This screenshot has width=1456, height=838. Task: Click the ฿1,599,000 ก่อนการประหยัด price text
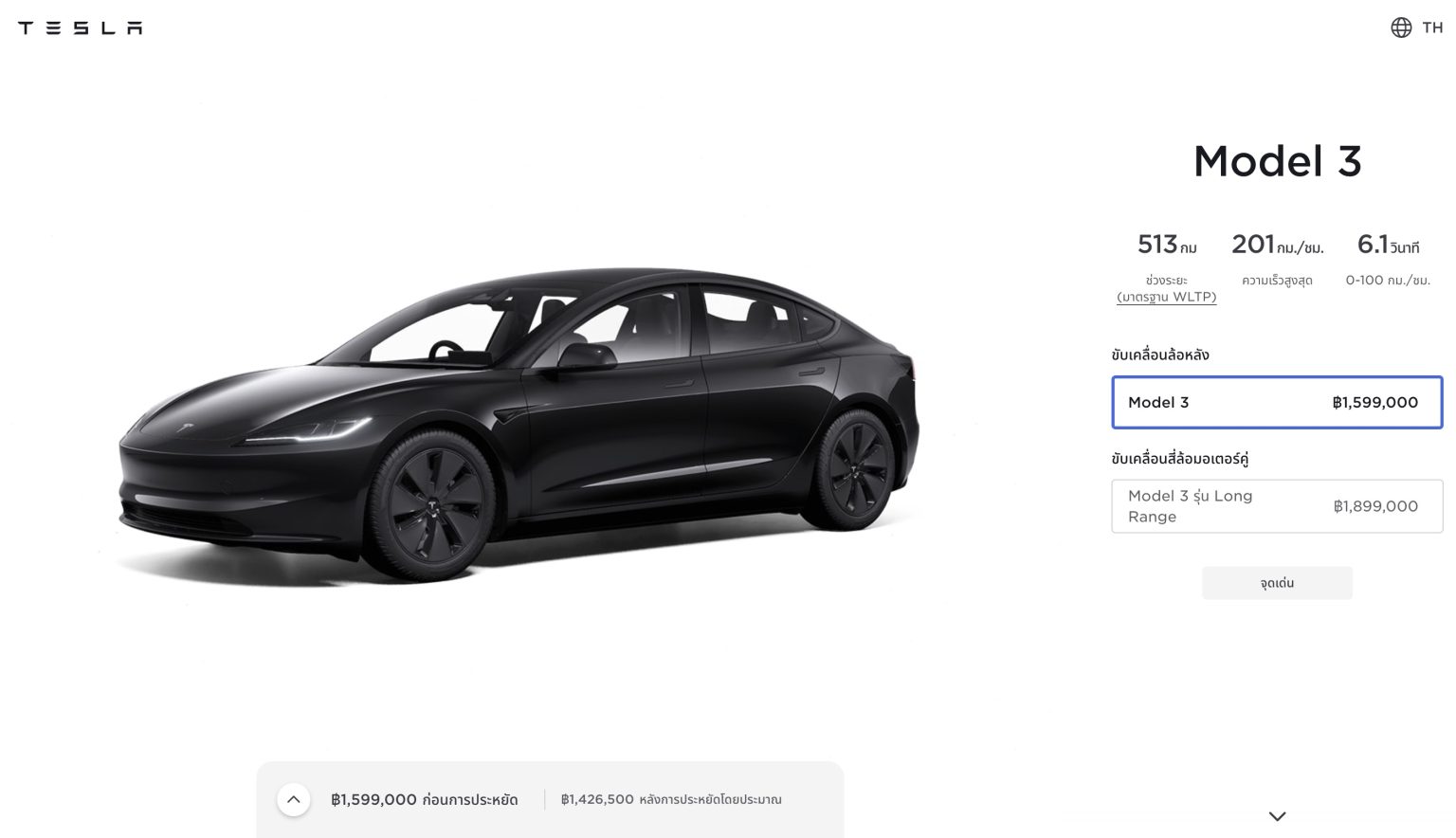pyautogui.click(x=424, y=799)
